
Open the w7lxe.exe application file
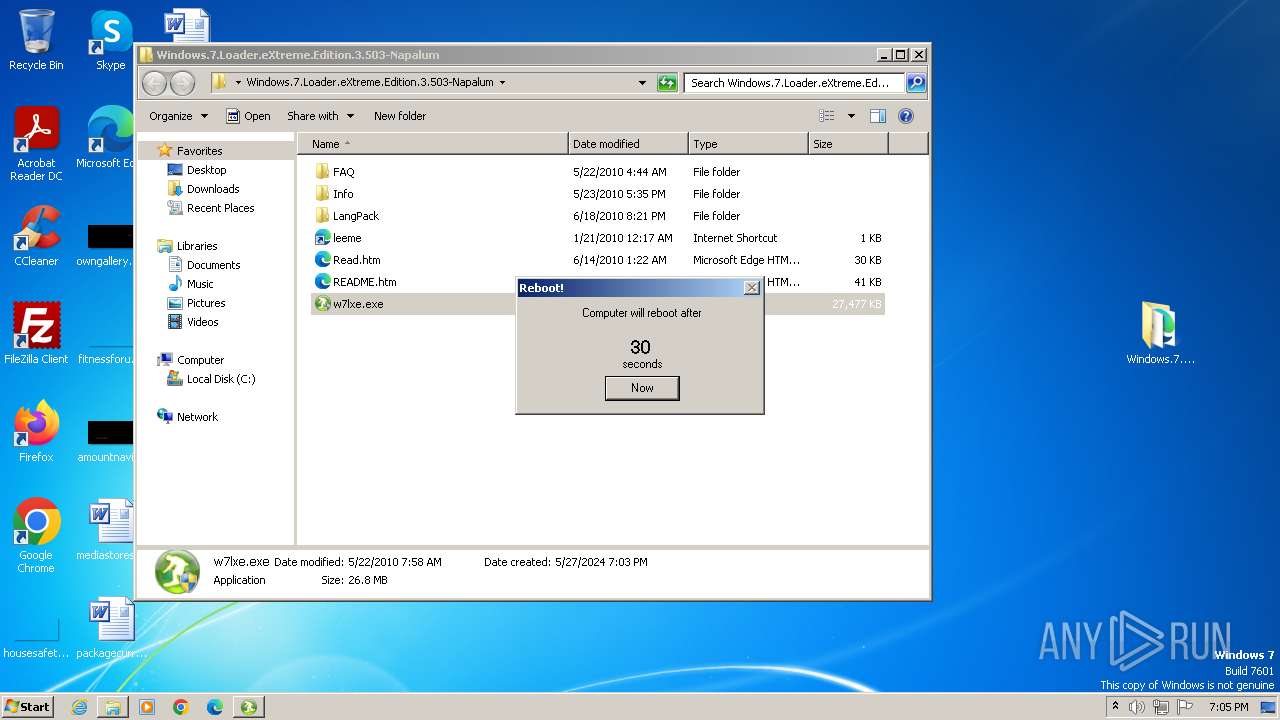357,304
